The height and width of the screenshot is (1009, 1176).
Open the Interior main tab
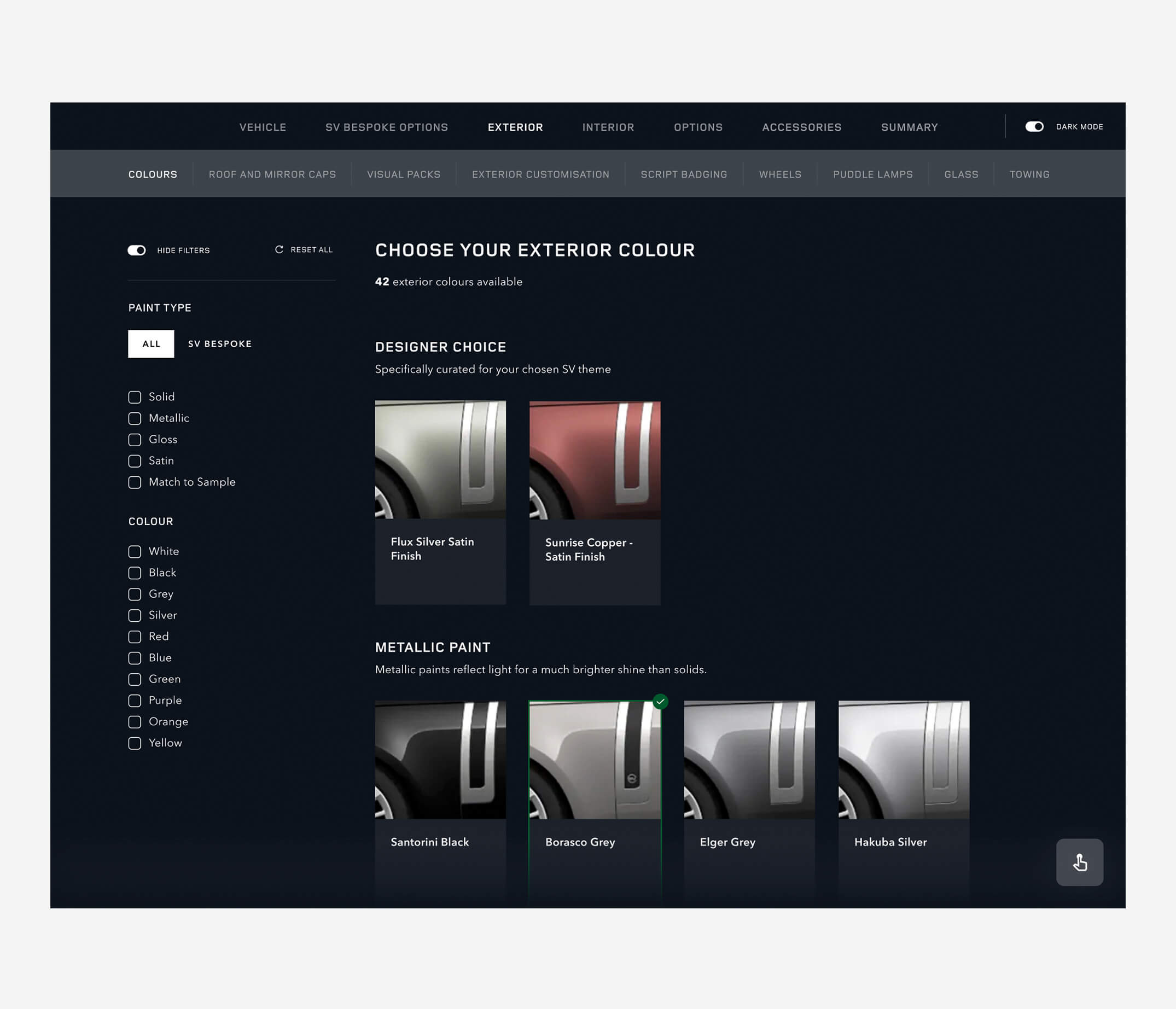(608, 127)
